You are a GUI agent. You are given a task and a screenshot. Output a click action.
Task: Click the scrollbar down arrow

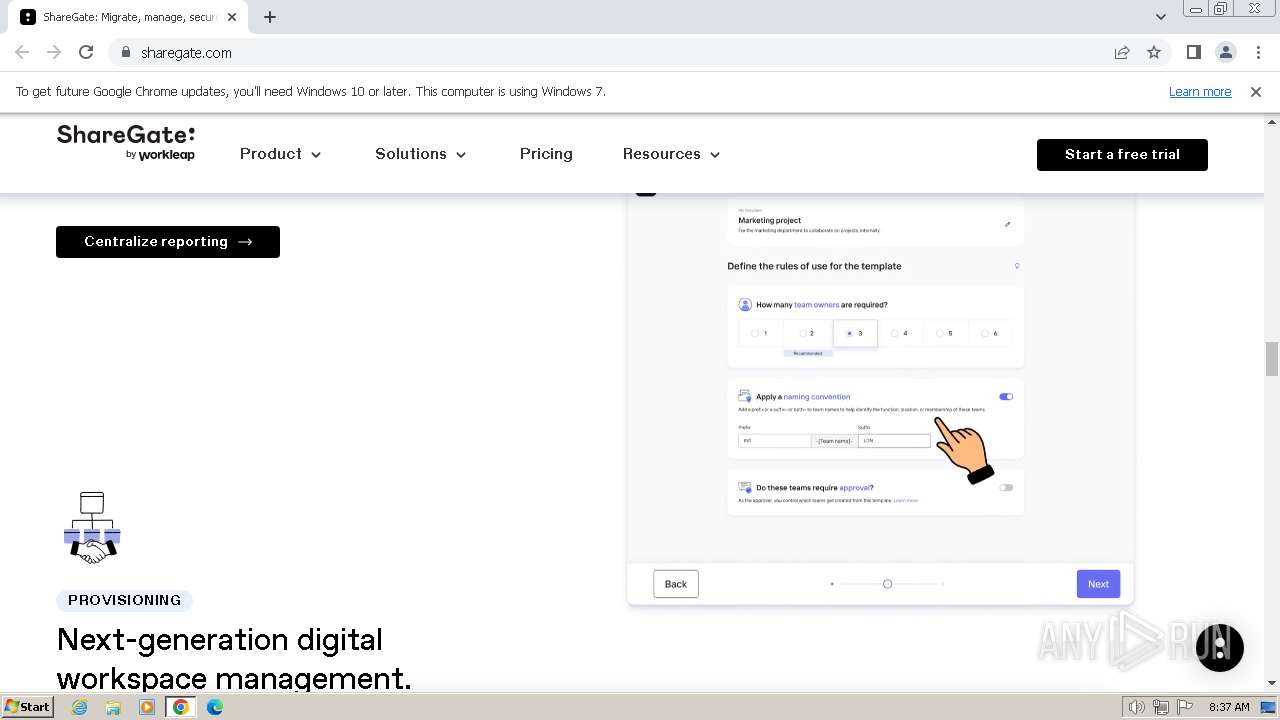click(1272, 683)
